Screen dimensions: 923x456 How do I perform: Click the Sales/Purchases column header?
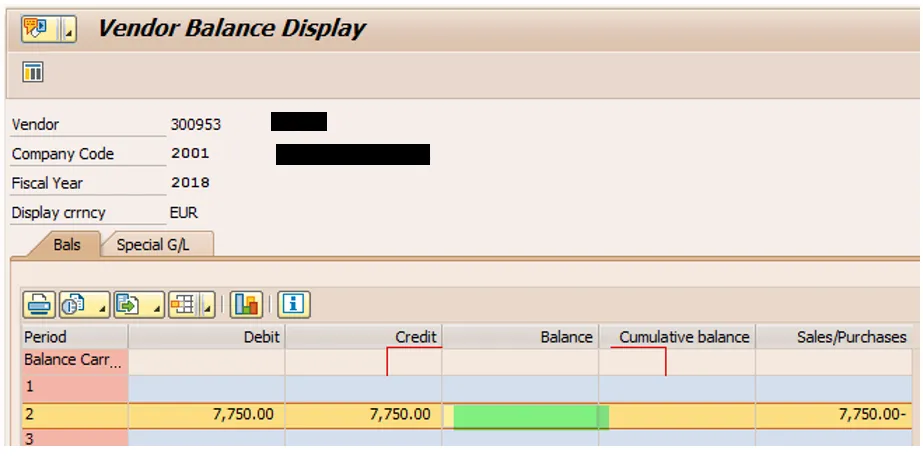coord(834,337)
